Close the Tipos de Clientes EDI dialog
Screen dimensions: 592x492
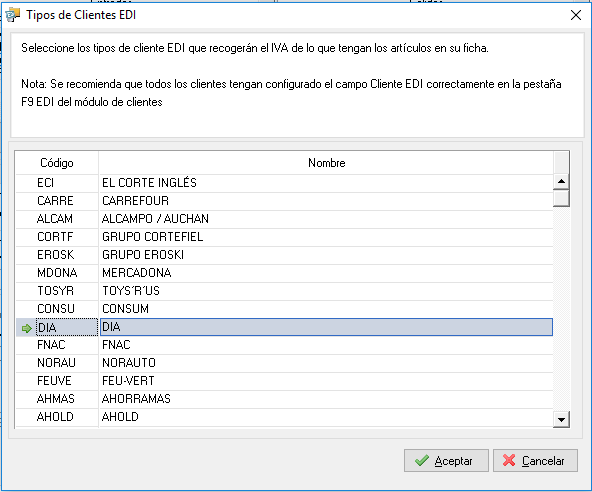[576, 15]
